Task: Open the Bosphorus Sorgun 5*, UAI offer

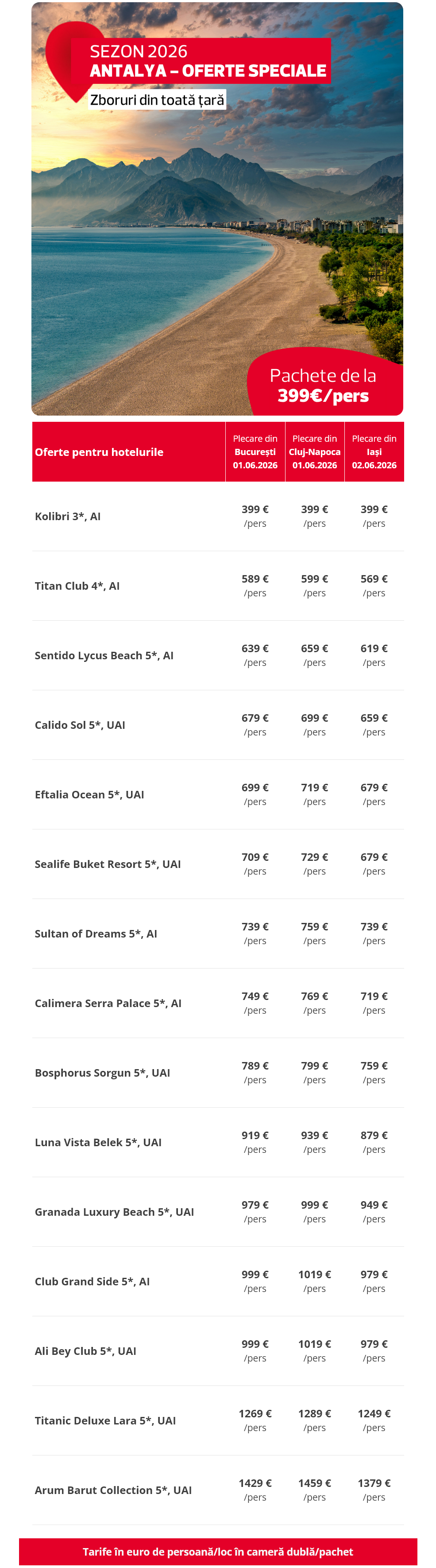Action: click(102, 1073)
